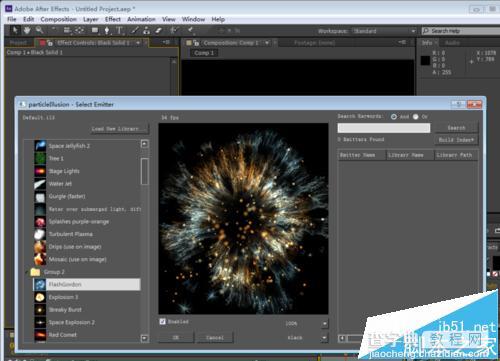
Task: Click the Build Index button
Action: click(x=456, y=140)
